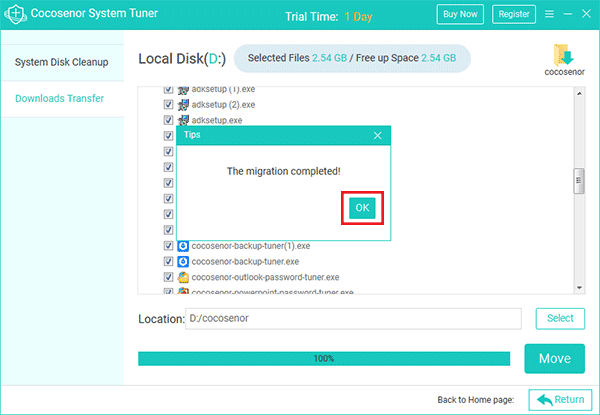This screenshot has height=415, width=600.
Task: Click Select to choose location
Action: (x=560, y=318)
